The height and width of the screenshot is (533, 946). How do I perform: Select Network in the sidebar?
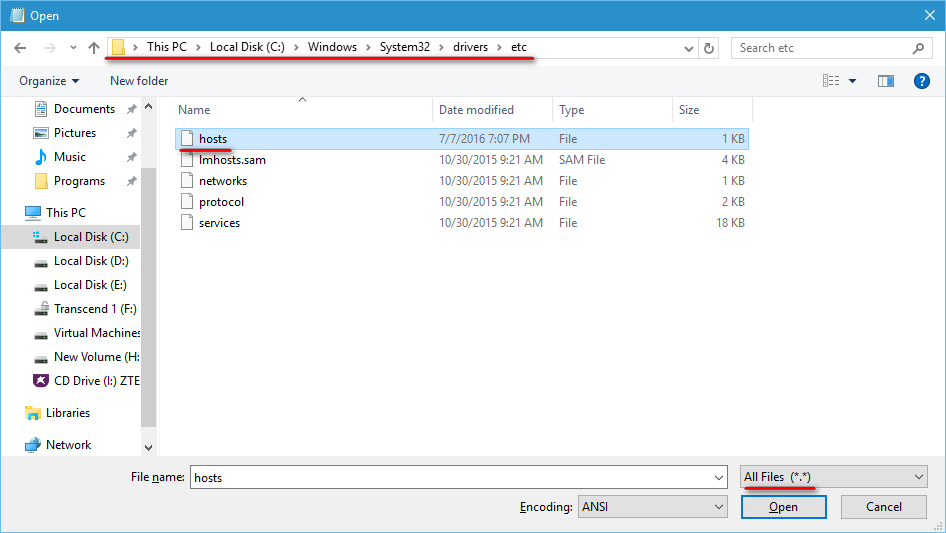68,445
